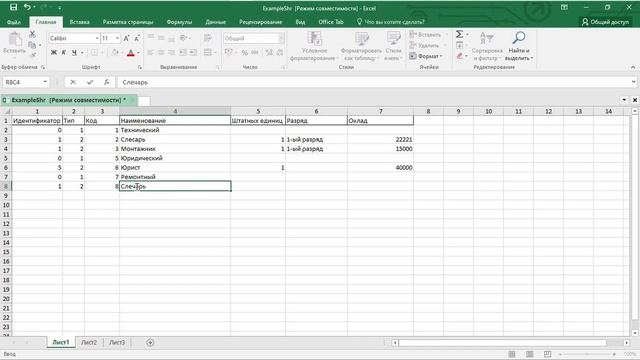Cancel the cell entry with the X icon
Screen dimensions: 640x360
pyautogui.click(x=73, y=82)
